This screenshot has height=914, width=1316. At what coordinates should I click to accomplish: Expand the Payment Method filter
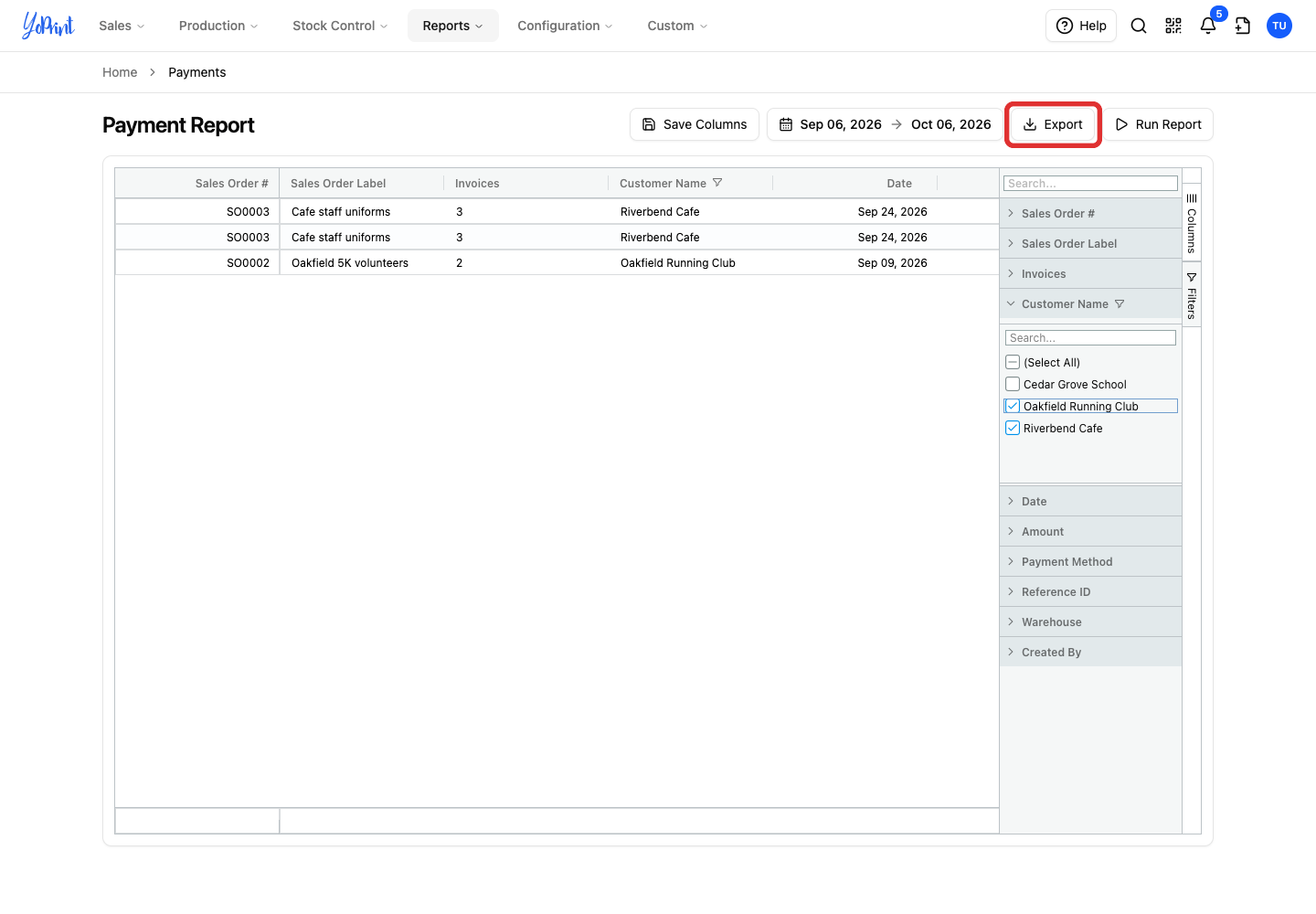click(x=1090, y=561)
